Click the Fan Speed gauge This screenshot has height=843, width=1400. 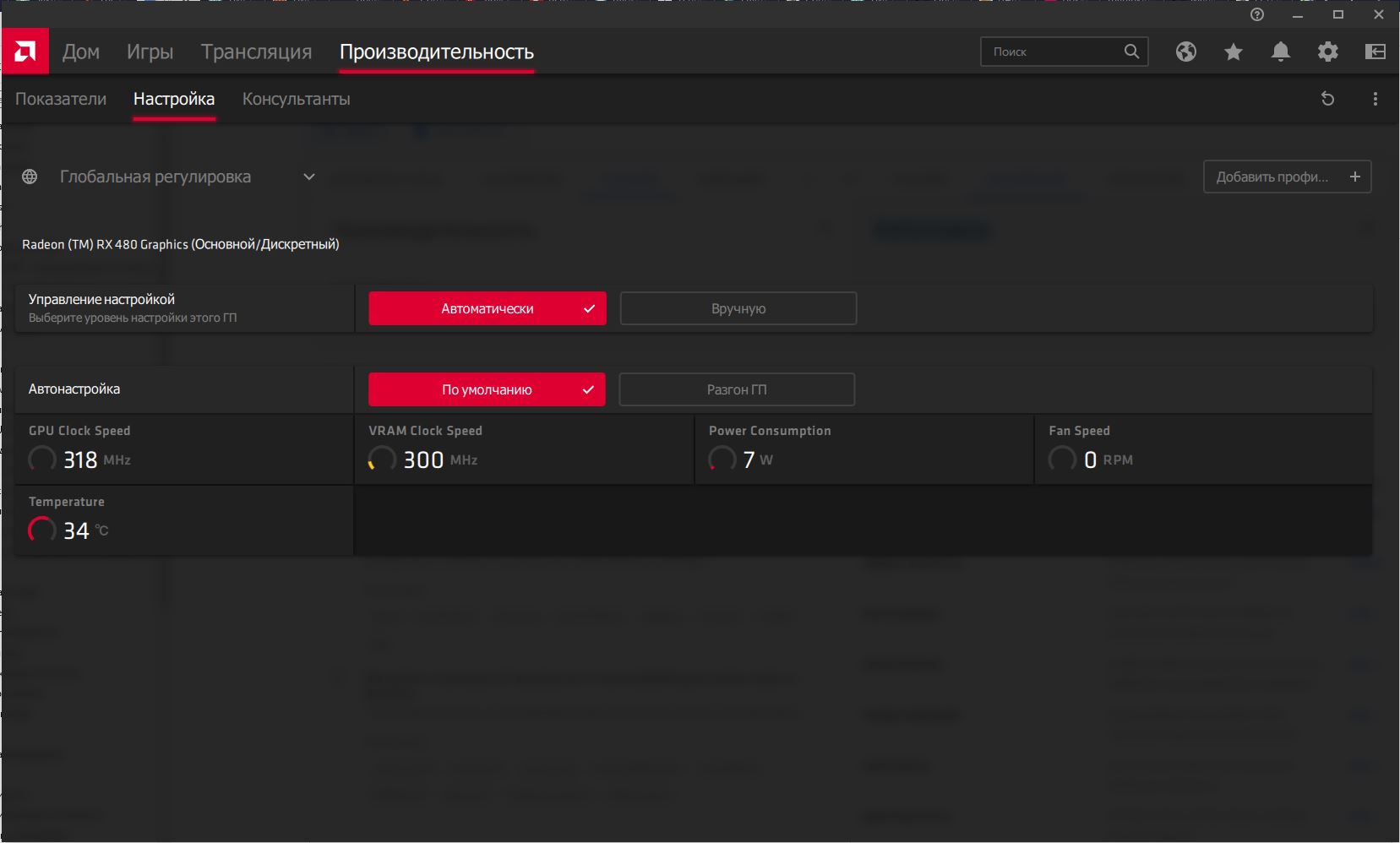[x=1062, y=460]
